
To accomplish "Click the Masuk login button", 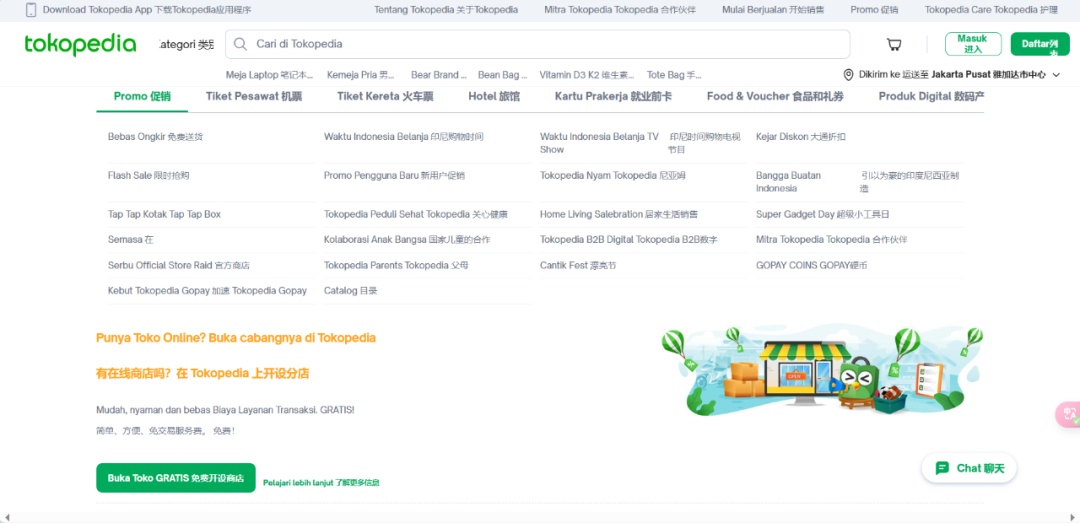I will point(973,43).
